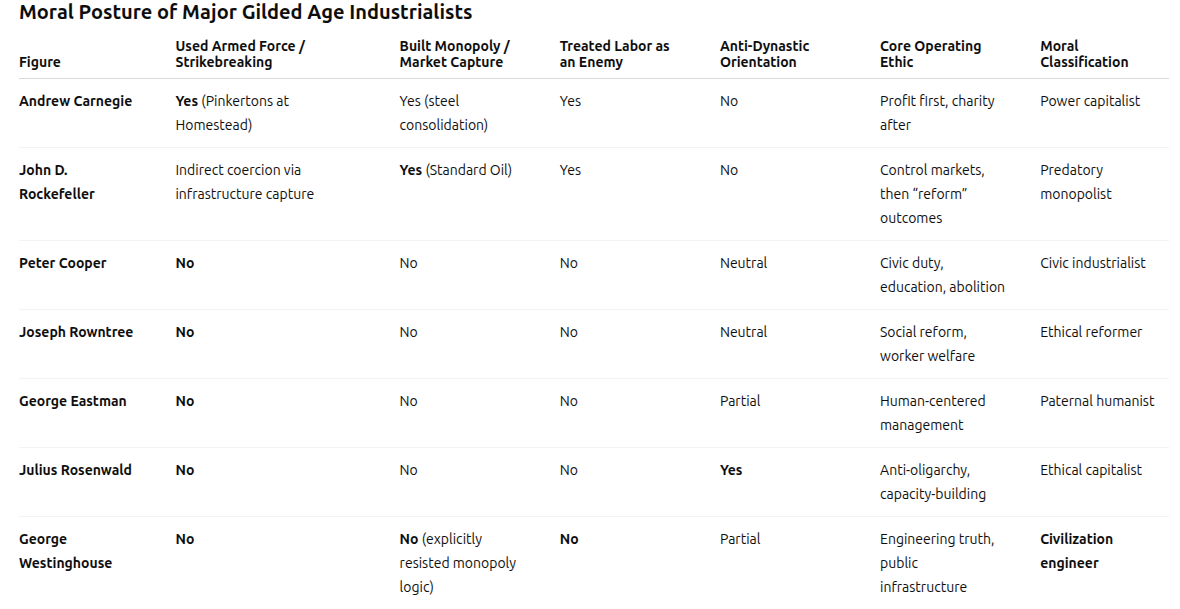Click 'Built Monopoly / Market Capture' column header
Viewport: 1180px width, 609px height.
click(455, 54)
